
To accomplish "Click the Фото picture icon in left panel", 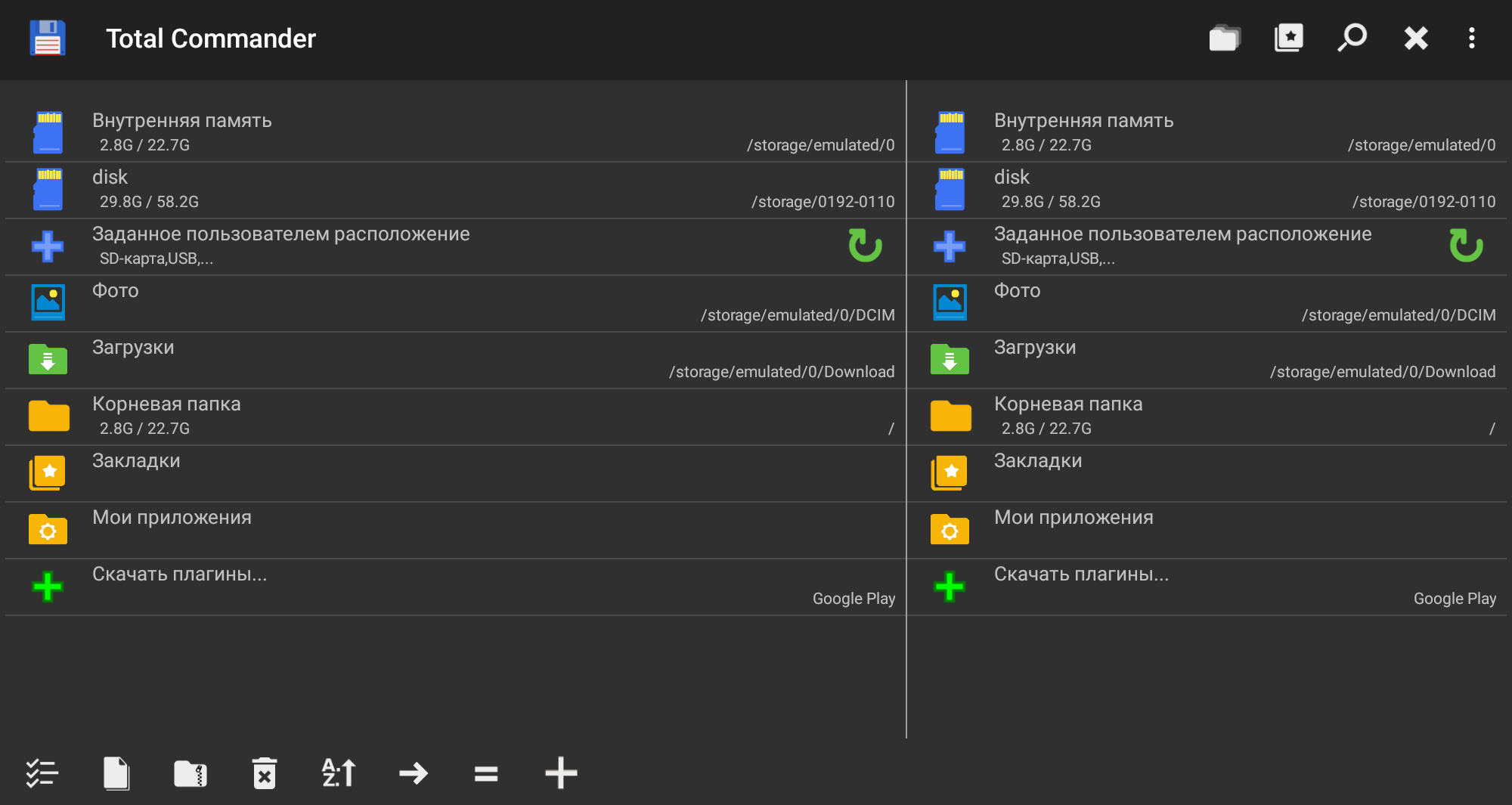I will pos(48,302).
